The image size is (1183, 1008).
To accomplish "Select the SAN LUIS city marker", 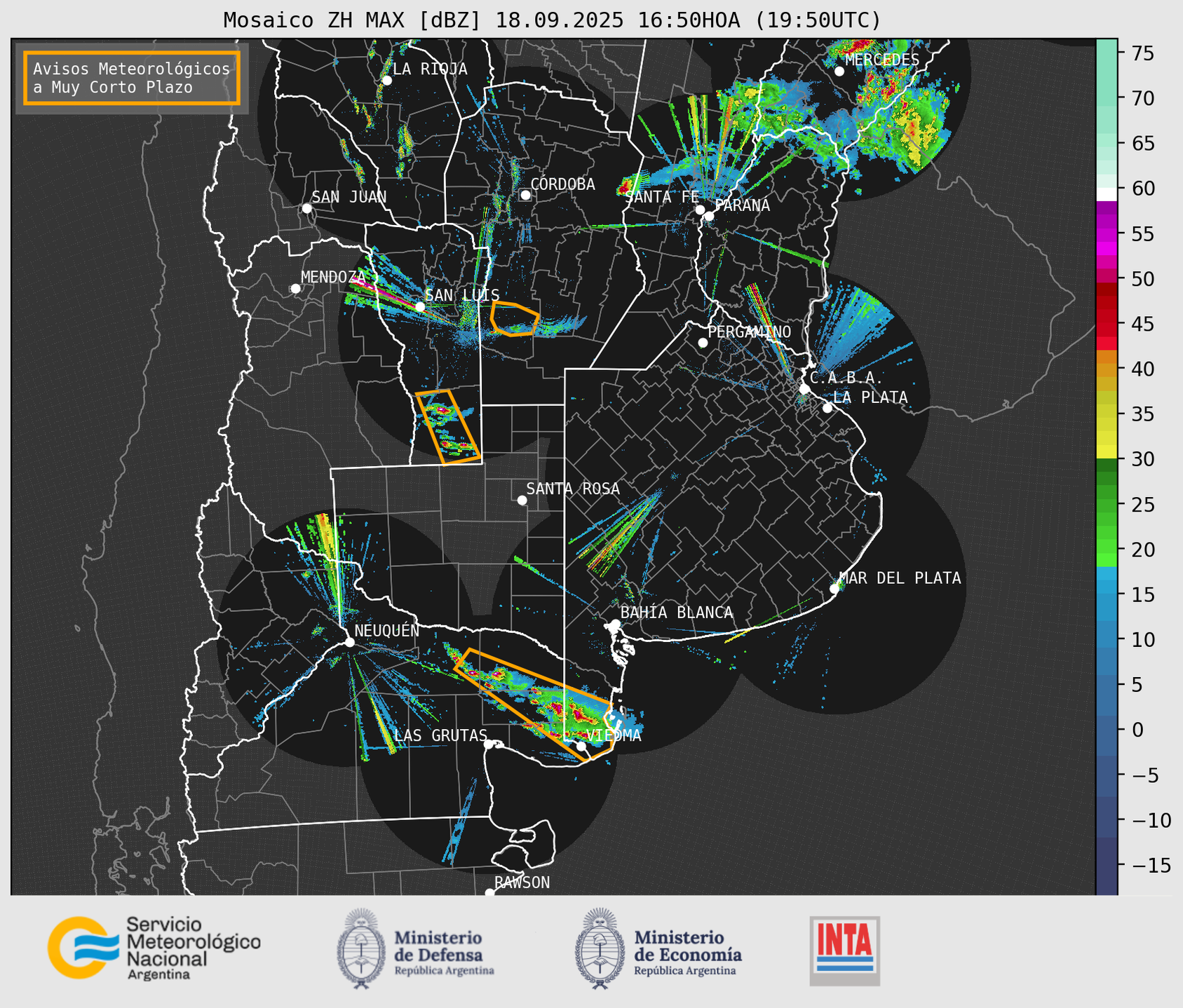I will (420, 307).
